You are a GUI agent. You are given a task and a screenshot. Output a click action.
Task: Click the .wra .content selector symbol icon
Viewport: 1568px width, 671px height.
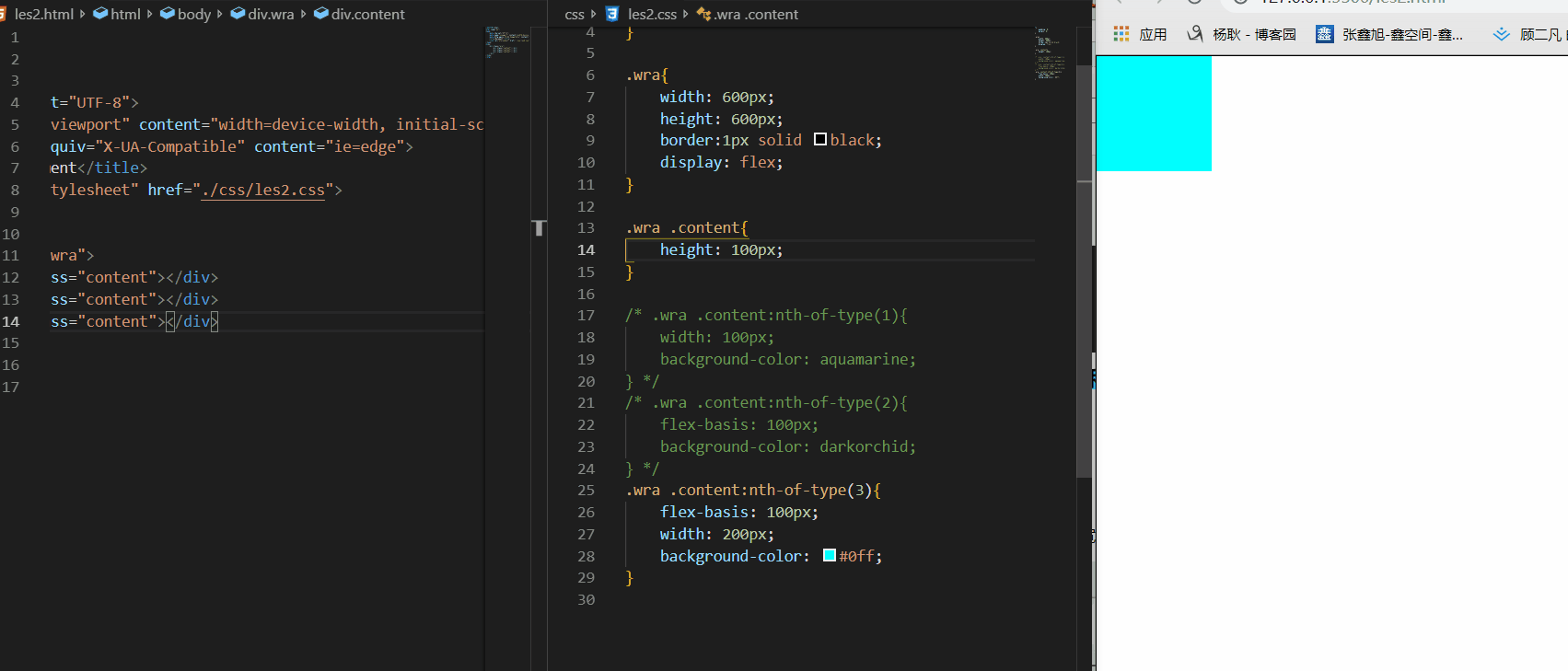(704, 14)
